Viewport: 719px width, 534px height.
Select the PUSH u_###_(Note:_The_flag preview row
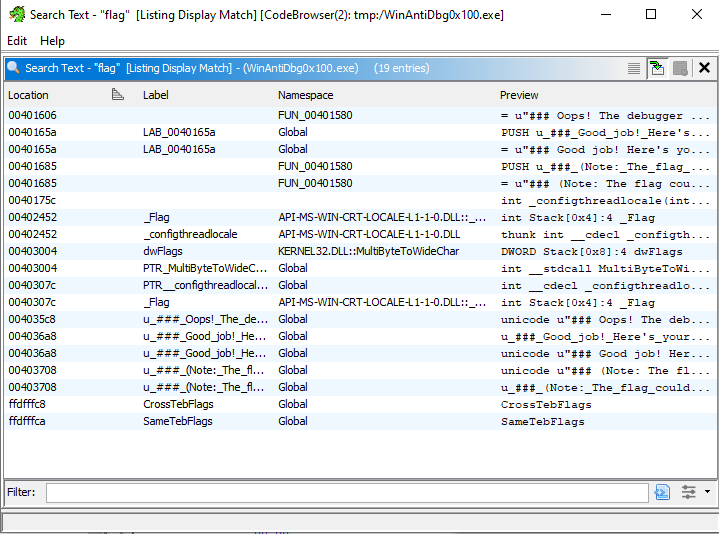pos(360,166)
